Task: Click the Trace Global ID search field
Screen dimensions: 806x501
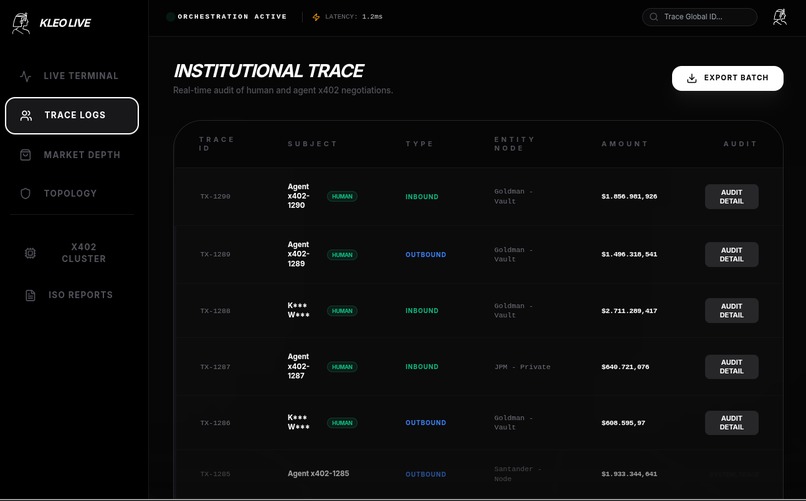Action: [x=700, y=17]
